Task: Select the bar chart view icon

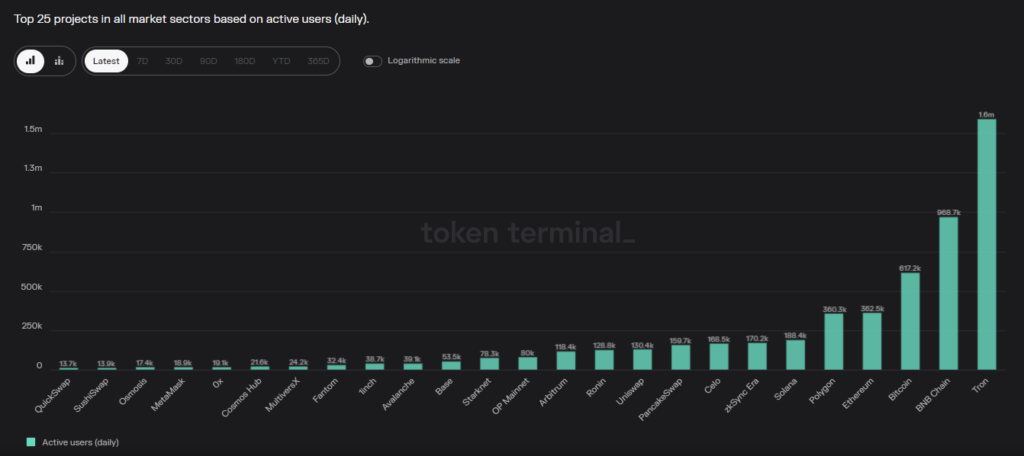Action: pos(31,61)
